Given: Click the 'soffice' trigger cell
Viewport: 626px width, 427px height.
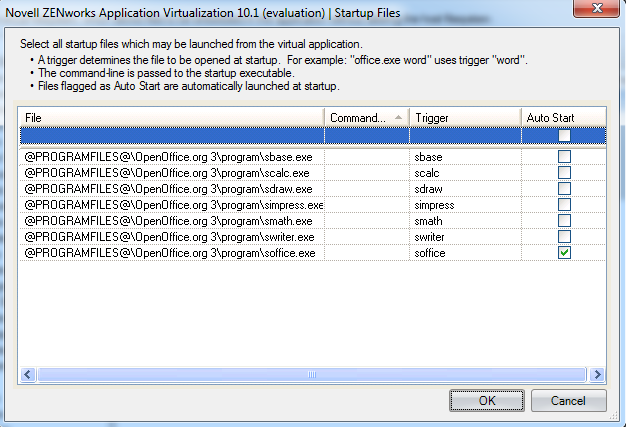Looking at the screenshot, I should tap(466, 253).
